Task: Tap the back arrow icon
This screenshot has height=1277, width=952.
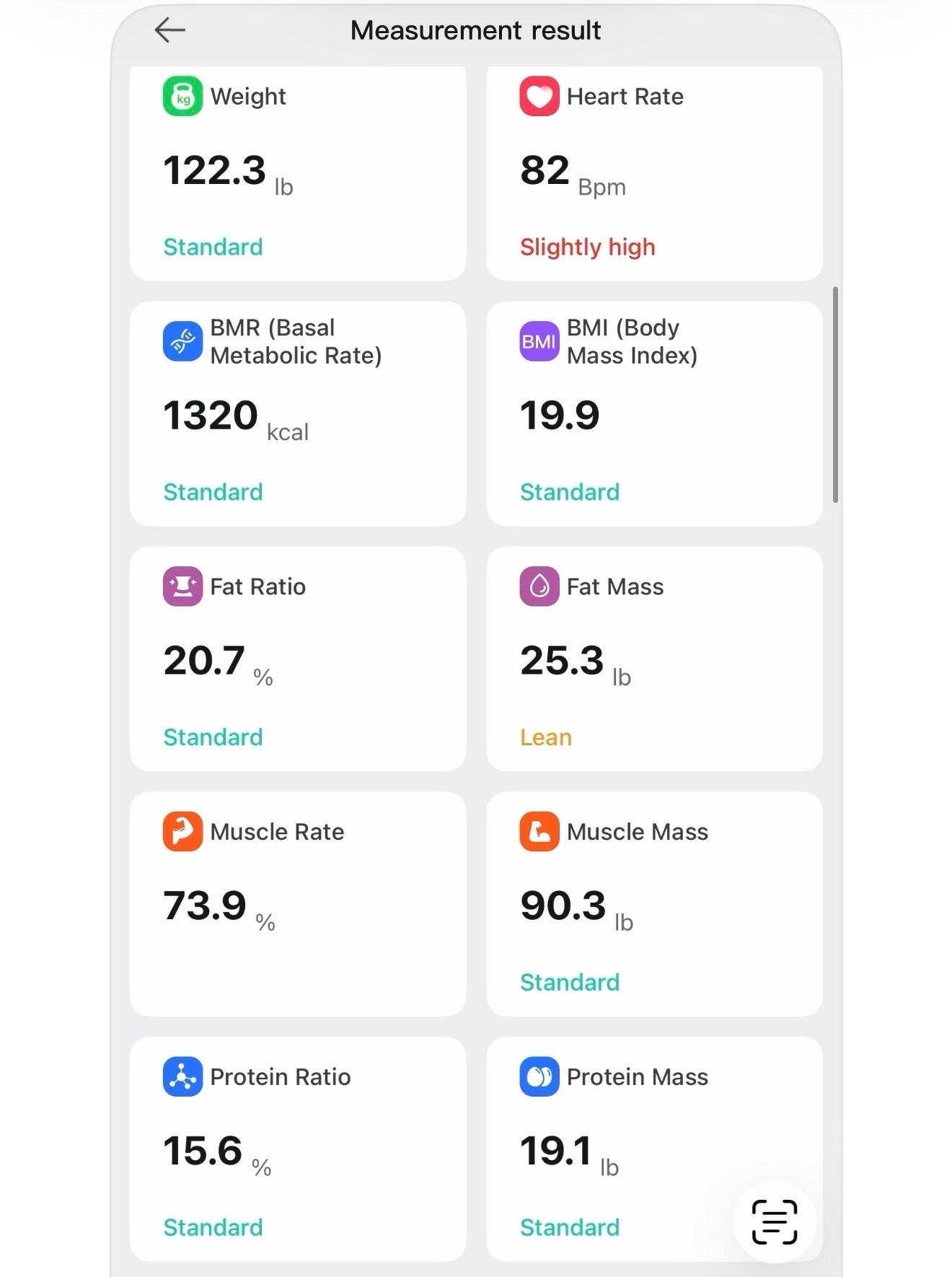Action: click(170, 30)
